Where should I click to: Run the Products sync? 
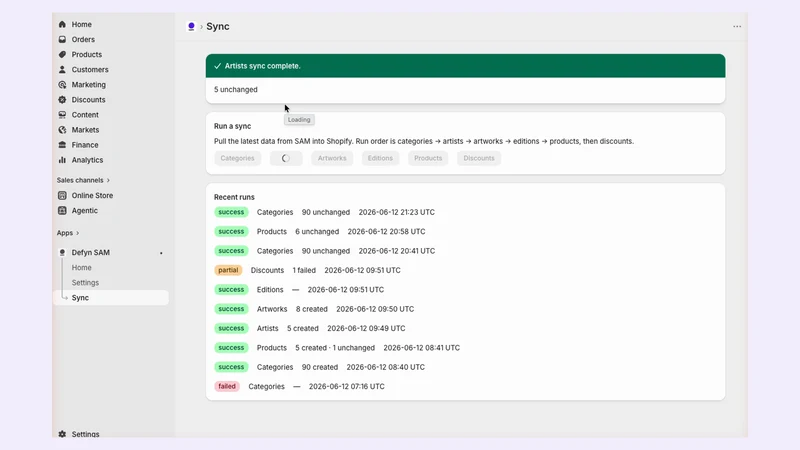428,158
